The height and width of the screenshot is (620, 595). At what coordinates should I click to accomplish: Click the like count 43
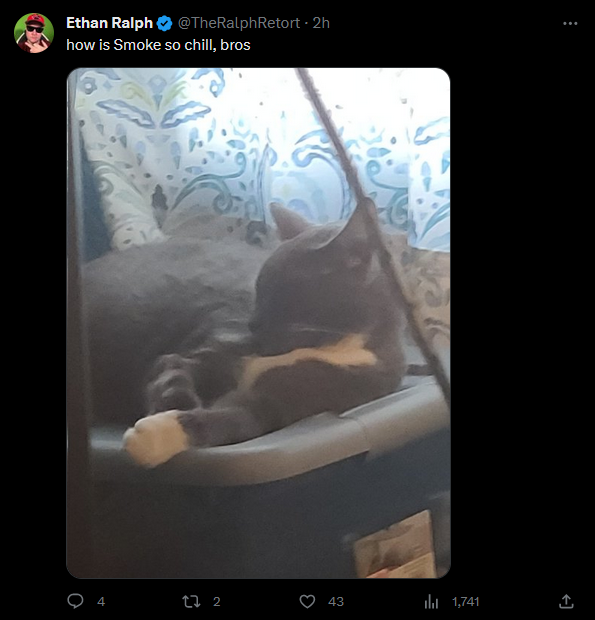(336, 602)
